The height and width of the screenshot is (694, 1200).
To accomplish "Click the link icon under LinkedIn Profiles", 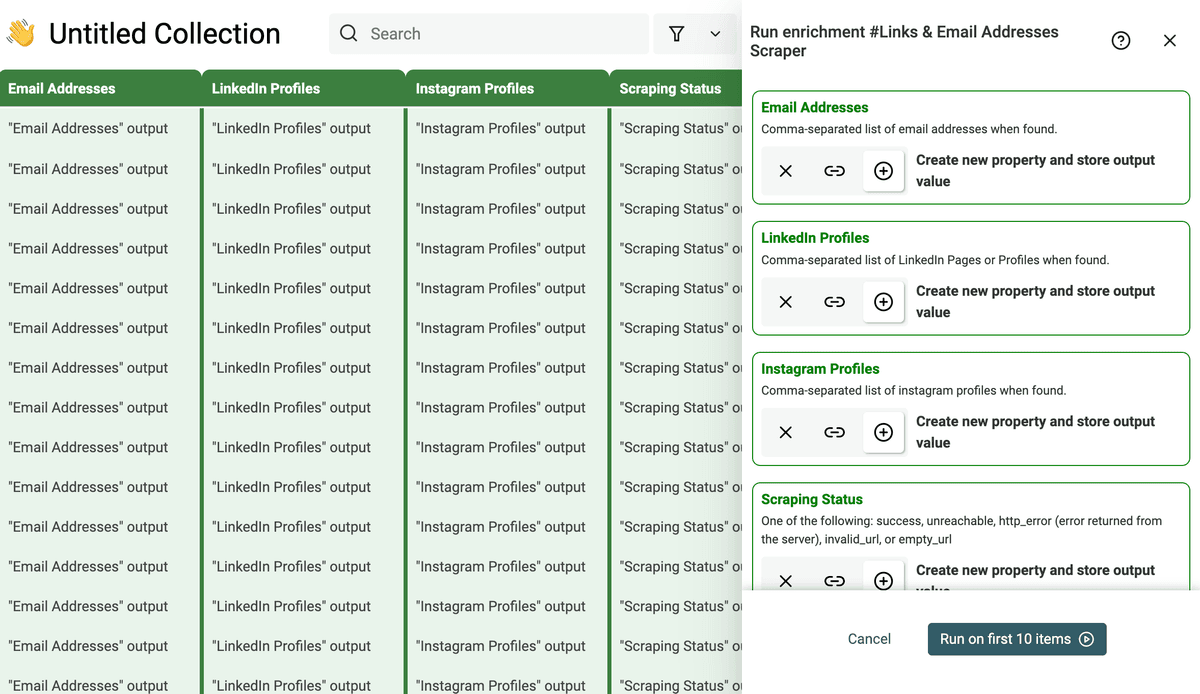I will (834, 302).
